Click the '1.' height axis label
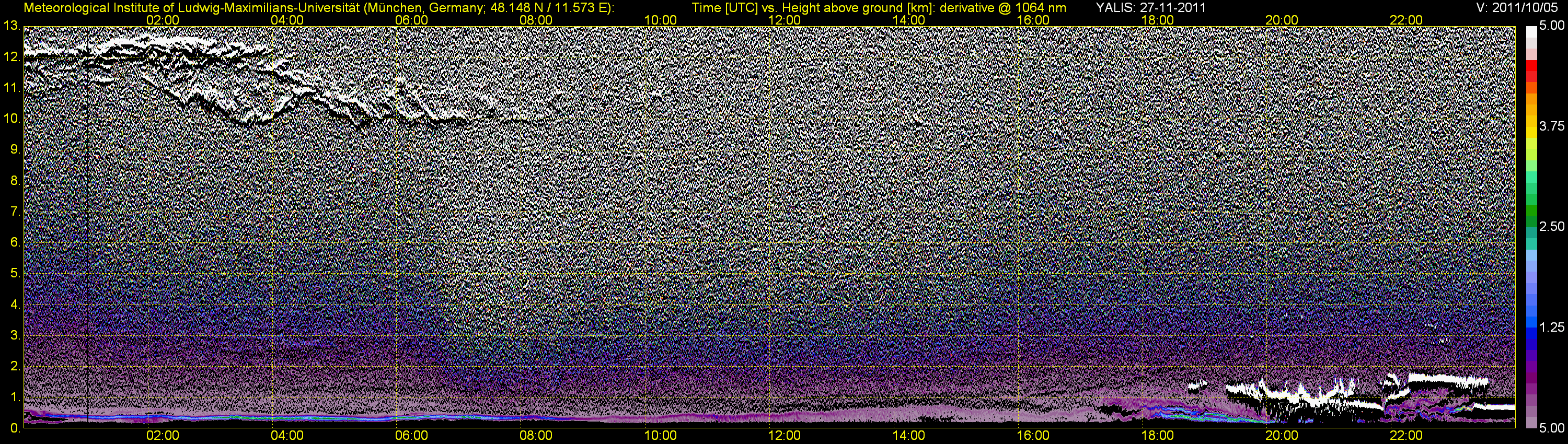Image resolution: width=1568 pixels, height=444 pixels. pyautogui.click(x=15, y=397)
